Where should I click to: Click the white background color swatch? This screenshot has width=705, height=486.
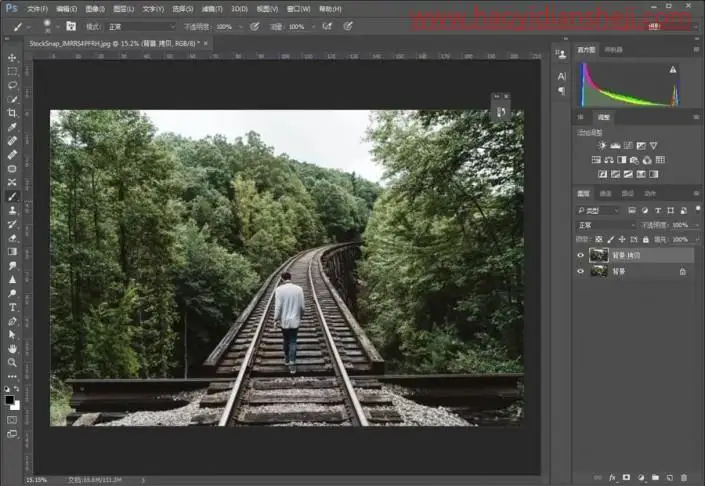pyautogui.click(x=16, y=406)
